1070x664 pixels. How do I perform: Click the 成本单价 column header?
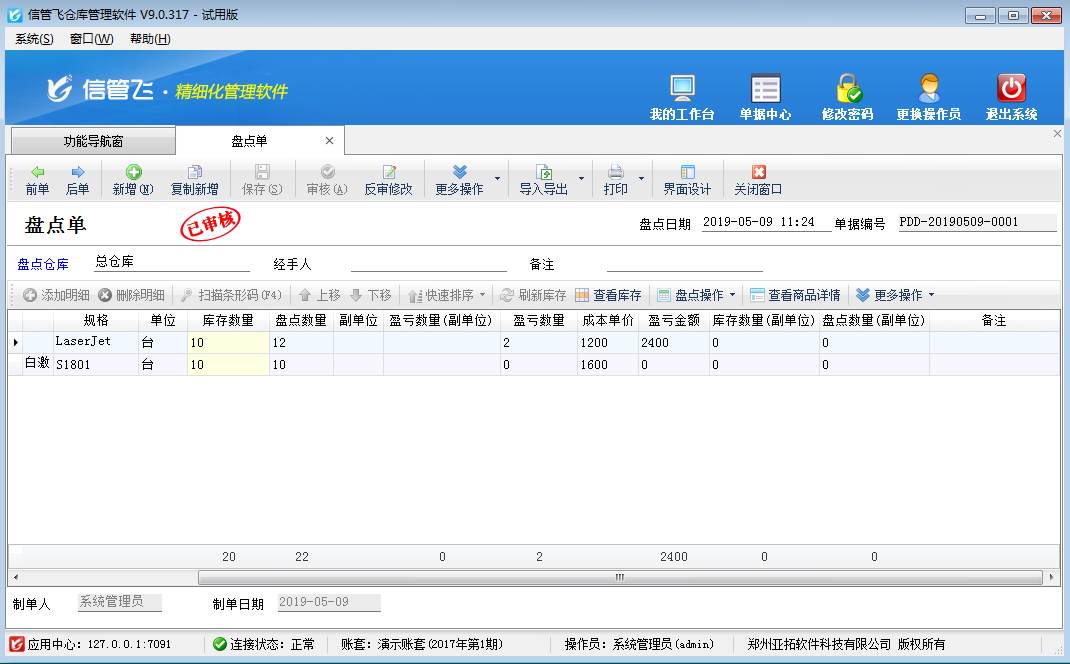click(x=607, y=320)
